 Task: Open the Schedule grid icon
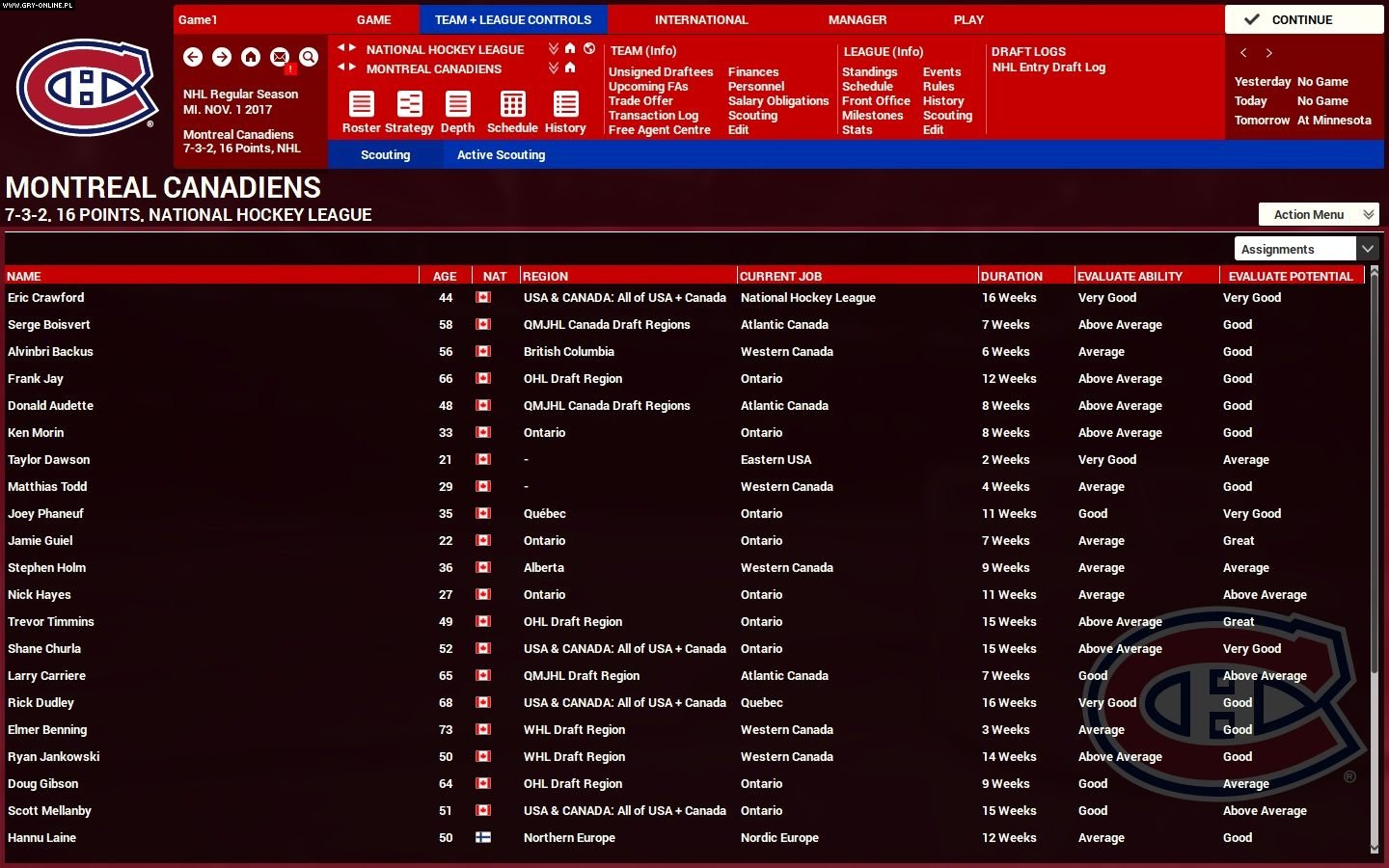tap(511, 106)
